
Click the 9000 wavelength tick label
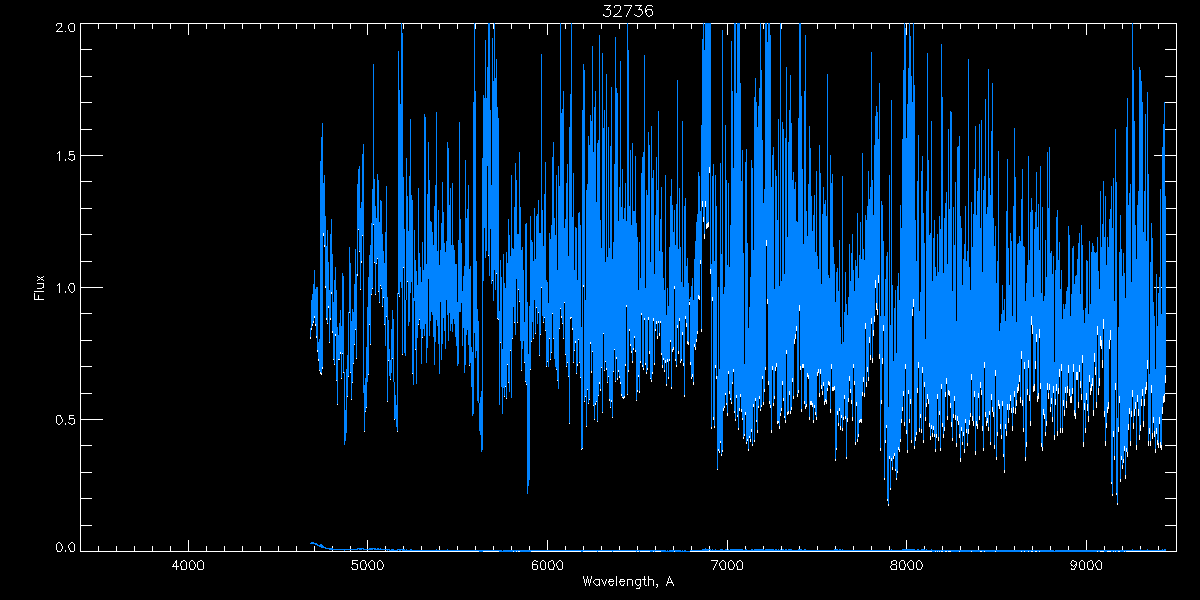(1086, 567)
